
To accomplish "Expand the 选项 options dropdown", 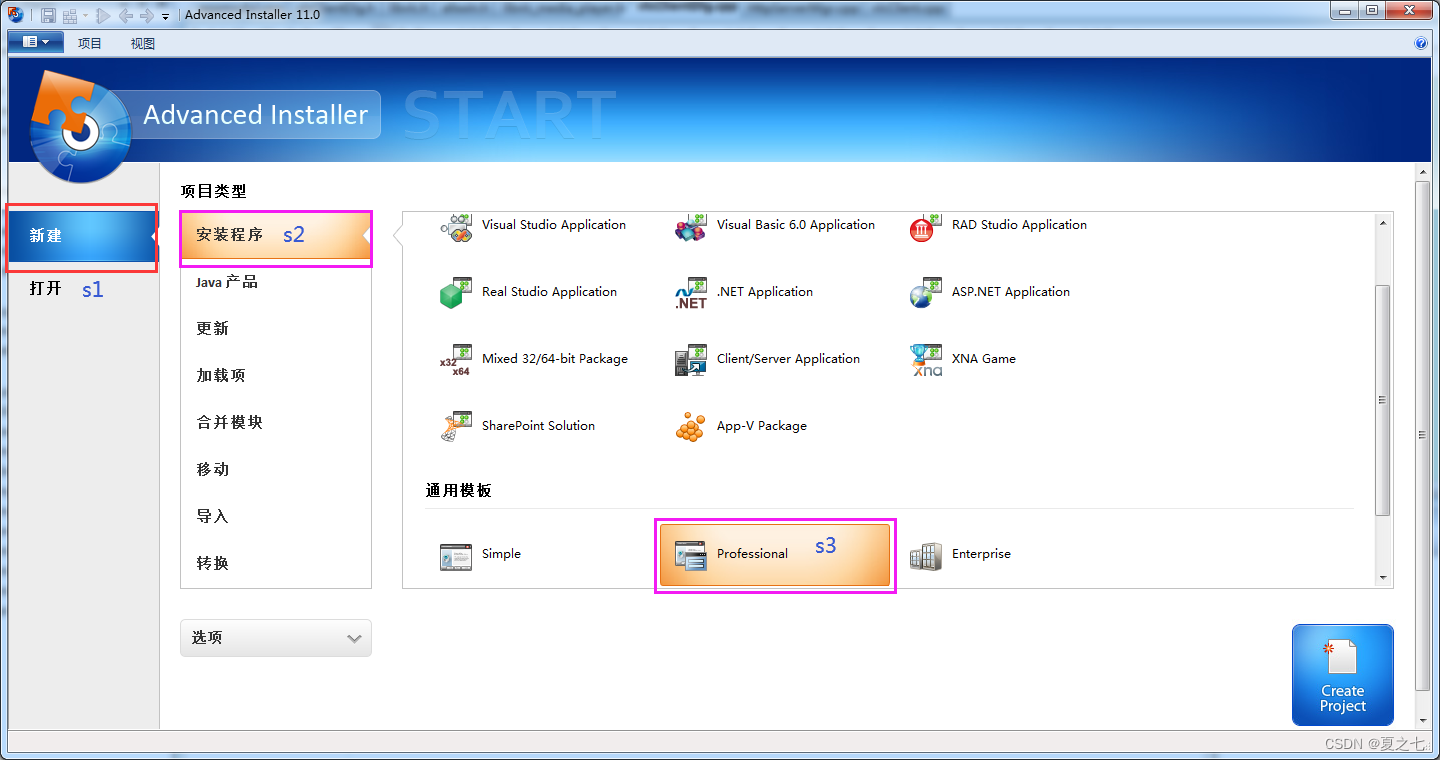I will pos(276,638).
